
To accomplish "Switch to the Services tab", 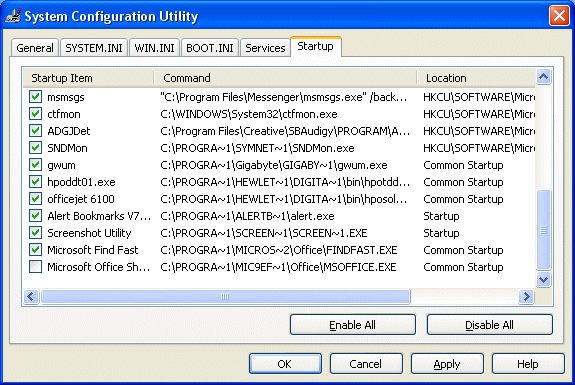I will coord(265,48).
